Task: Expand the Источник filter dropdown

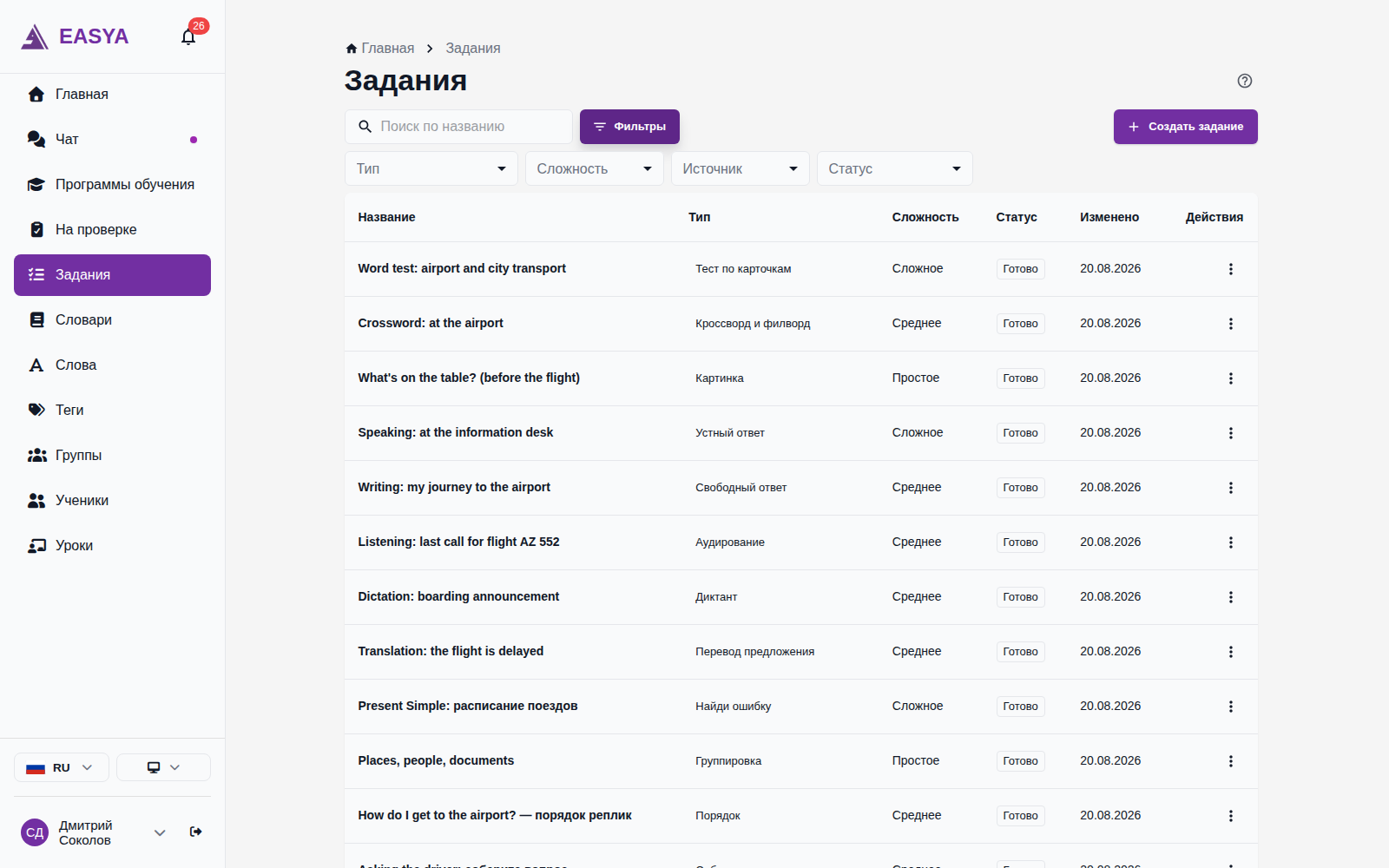Action: [x=741, y=168]
